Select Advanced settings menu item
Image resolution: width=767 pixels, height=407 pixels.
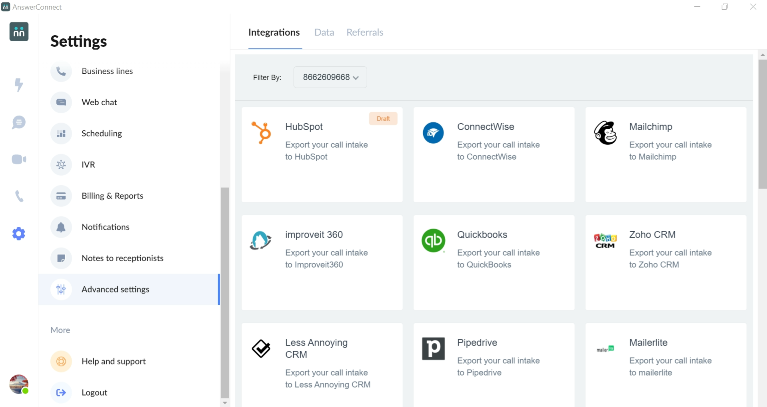[129, 290]
